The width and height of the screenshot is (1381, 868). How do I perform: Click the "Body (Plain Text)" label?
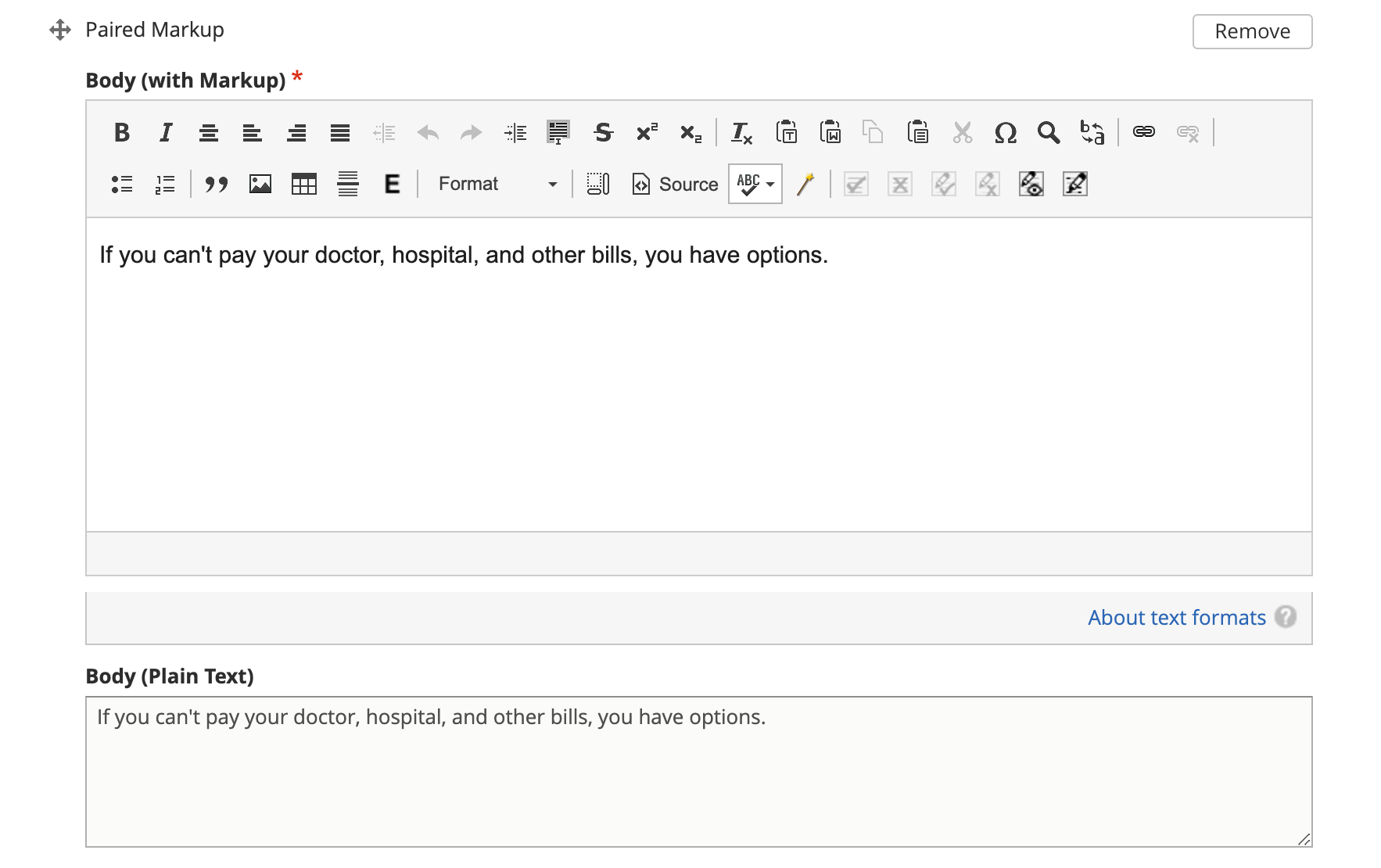[x=170, y=676]
